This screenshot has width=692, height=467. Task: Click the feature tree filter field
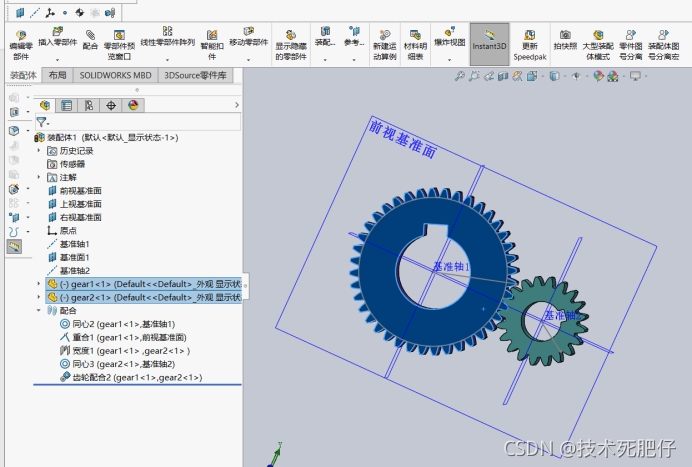click(138, 121)
